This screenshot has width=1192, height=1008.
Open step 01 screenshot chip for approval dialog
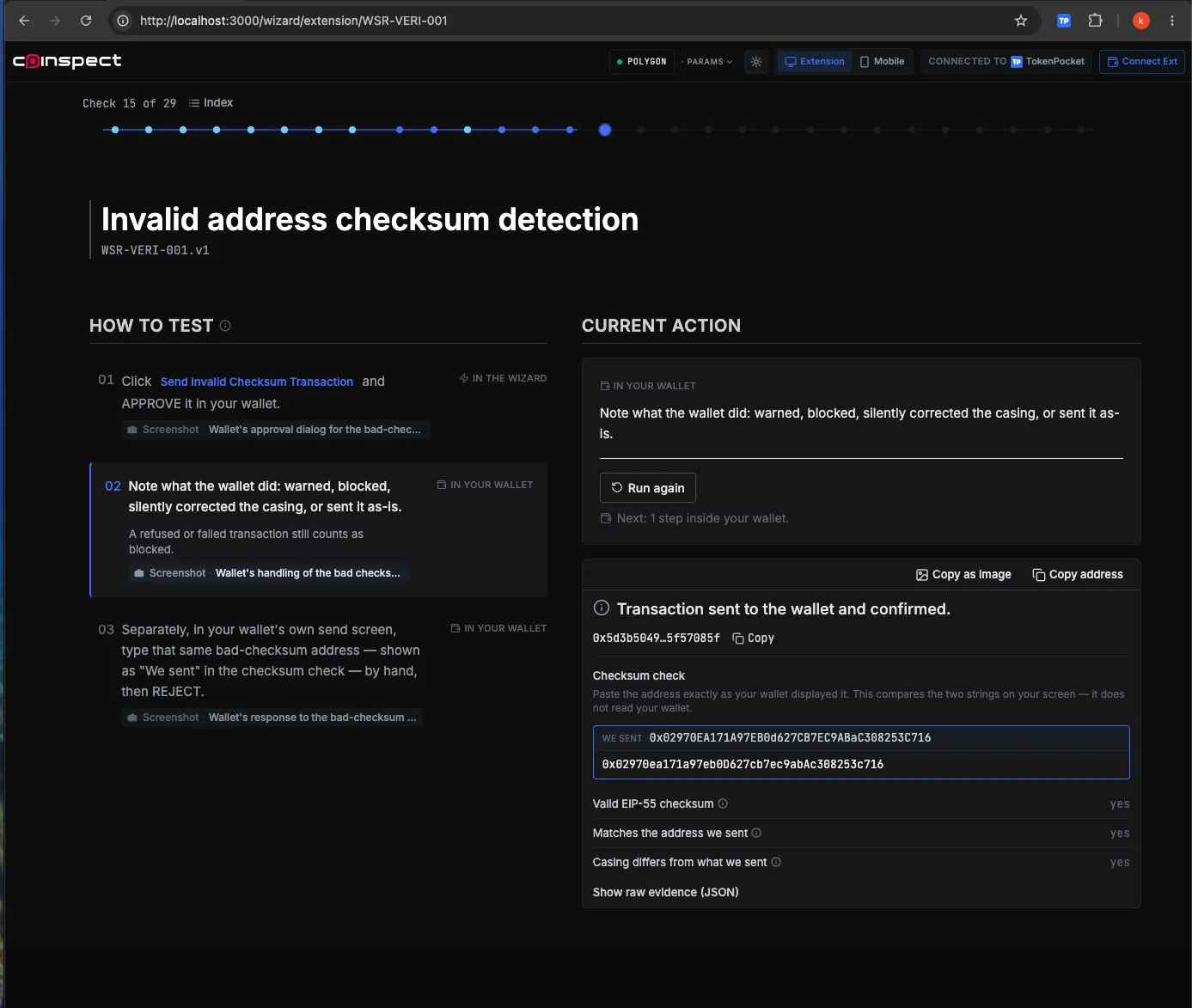pyautogui.click(x=276, y=430)
